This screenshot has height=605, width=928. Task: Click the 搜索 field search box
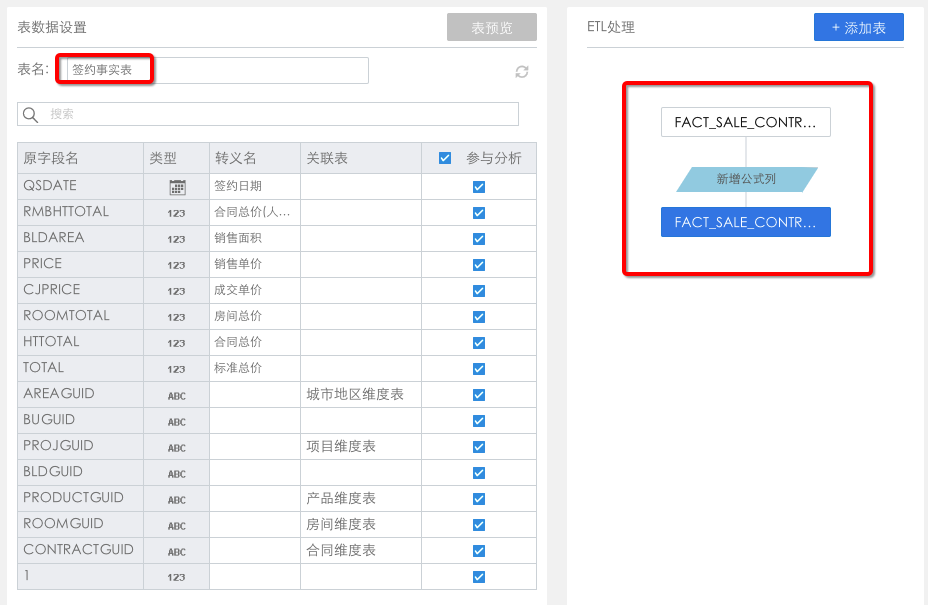[x=268, y=114]
